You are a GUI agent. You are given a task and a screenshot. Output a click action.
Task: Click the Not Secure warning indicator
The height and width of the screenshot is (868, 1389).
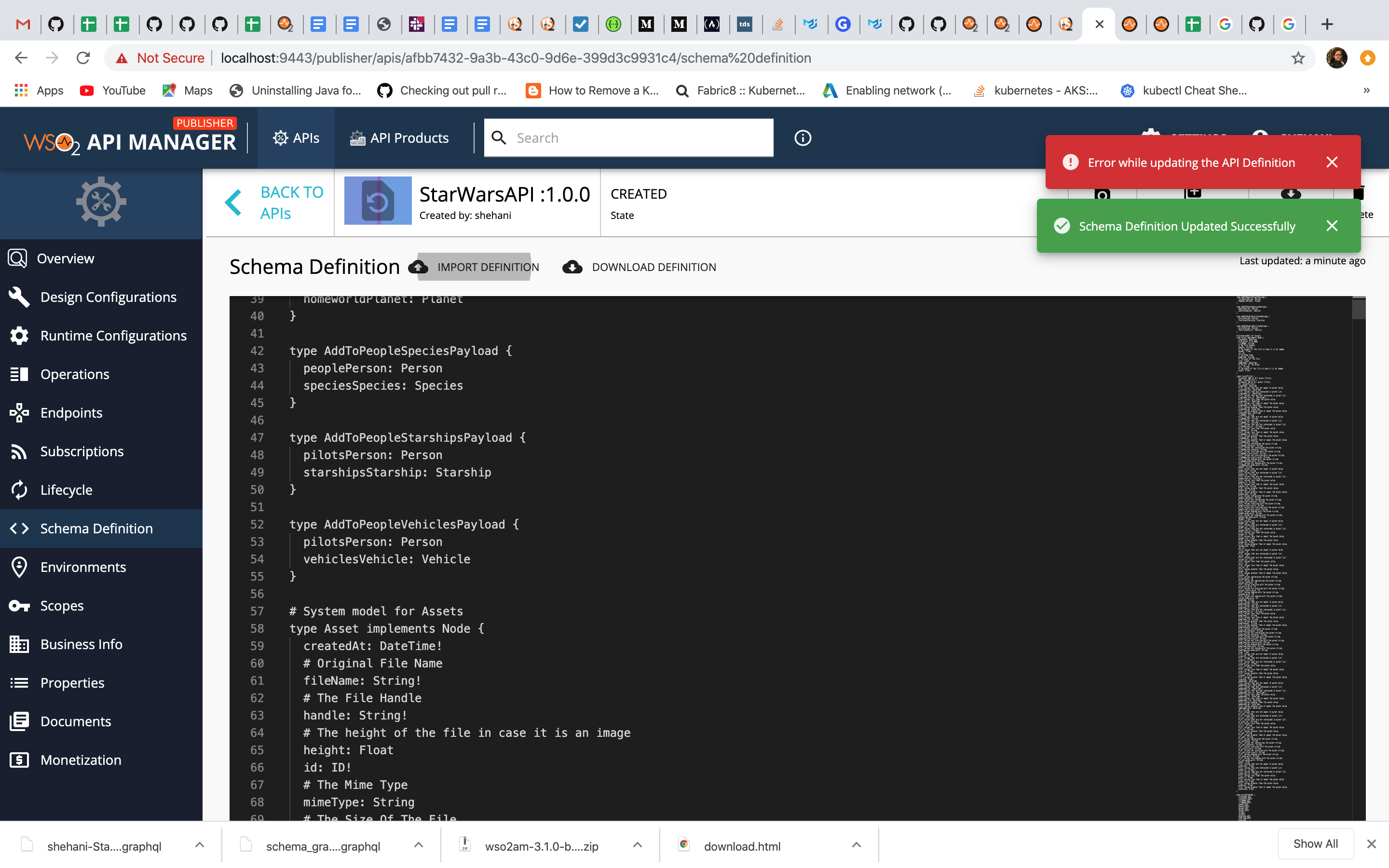[x=160, y=58]
